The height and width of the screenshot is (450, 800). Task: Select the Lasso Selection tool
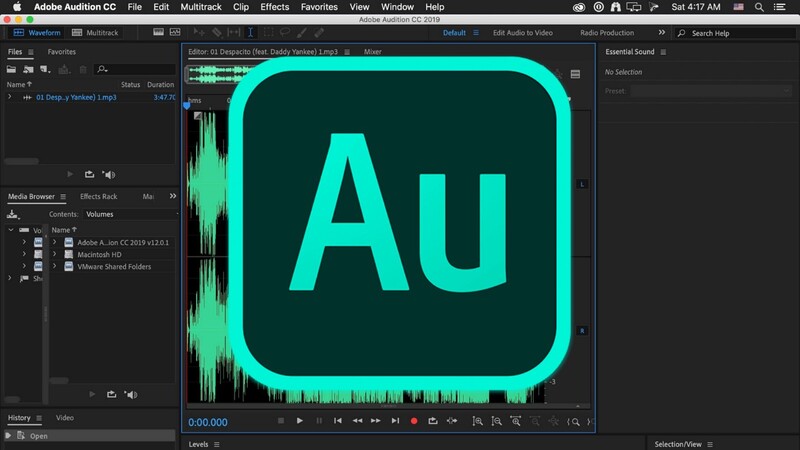pyautogui.click(x=285, y=33)
